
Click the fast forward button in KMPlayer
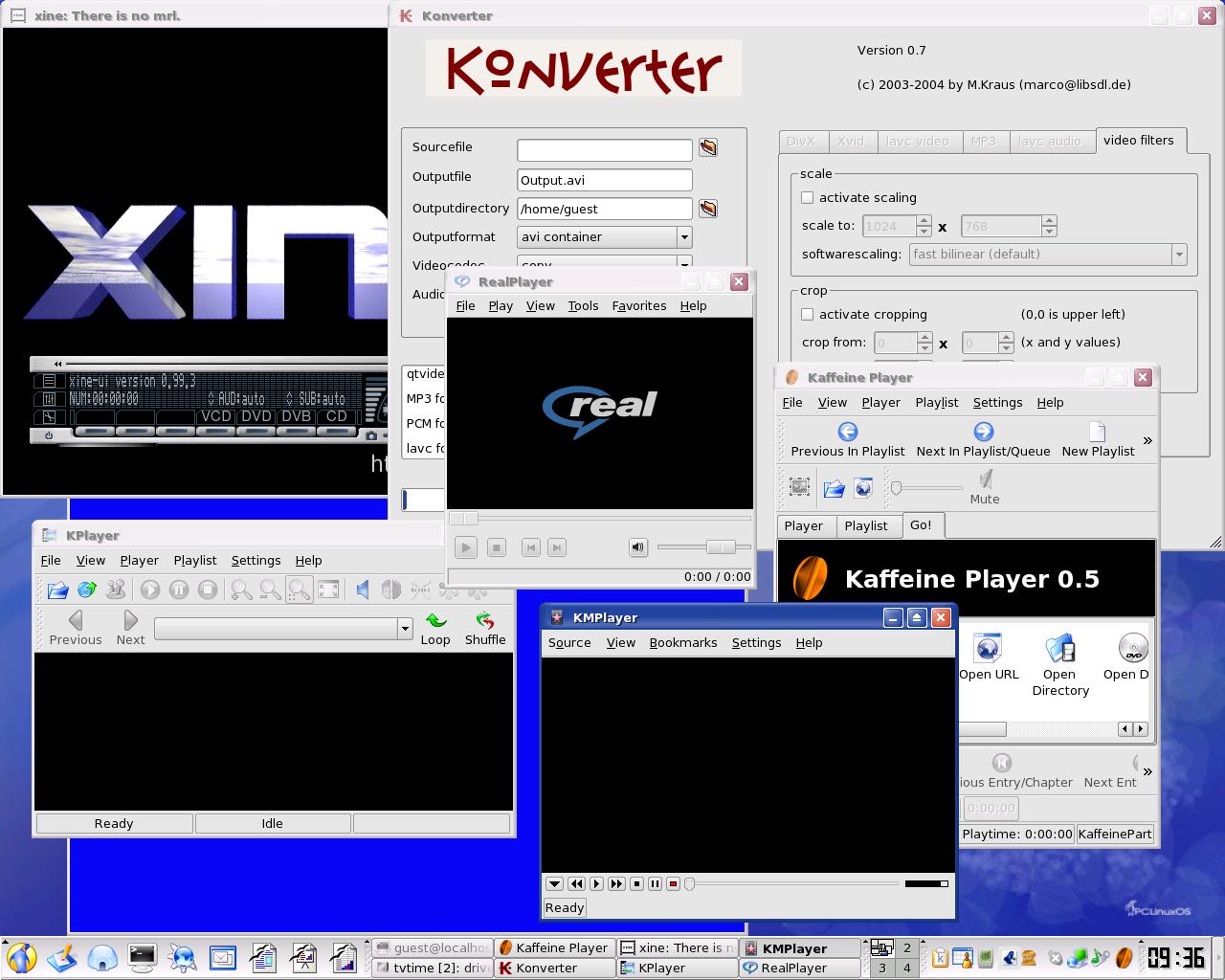coord(616,883)
